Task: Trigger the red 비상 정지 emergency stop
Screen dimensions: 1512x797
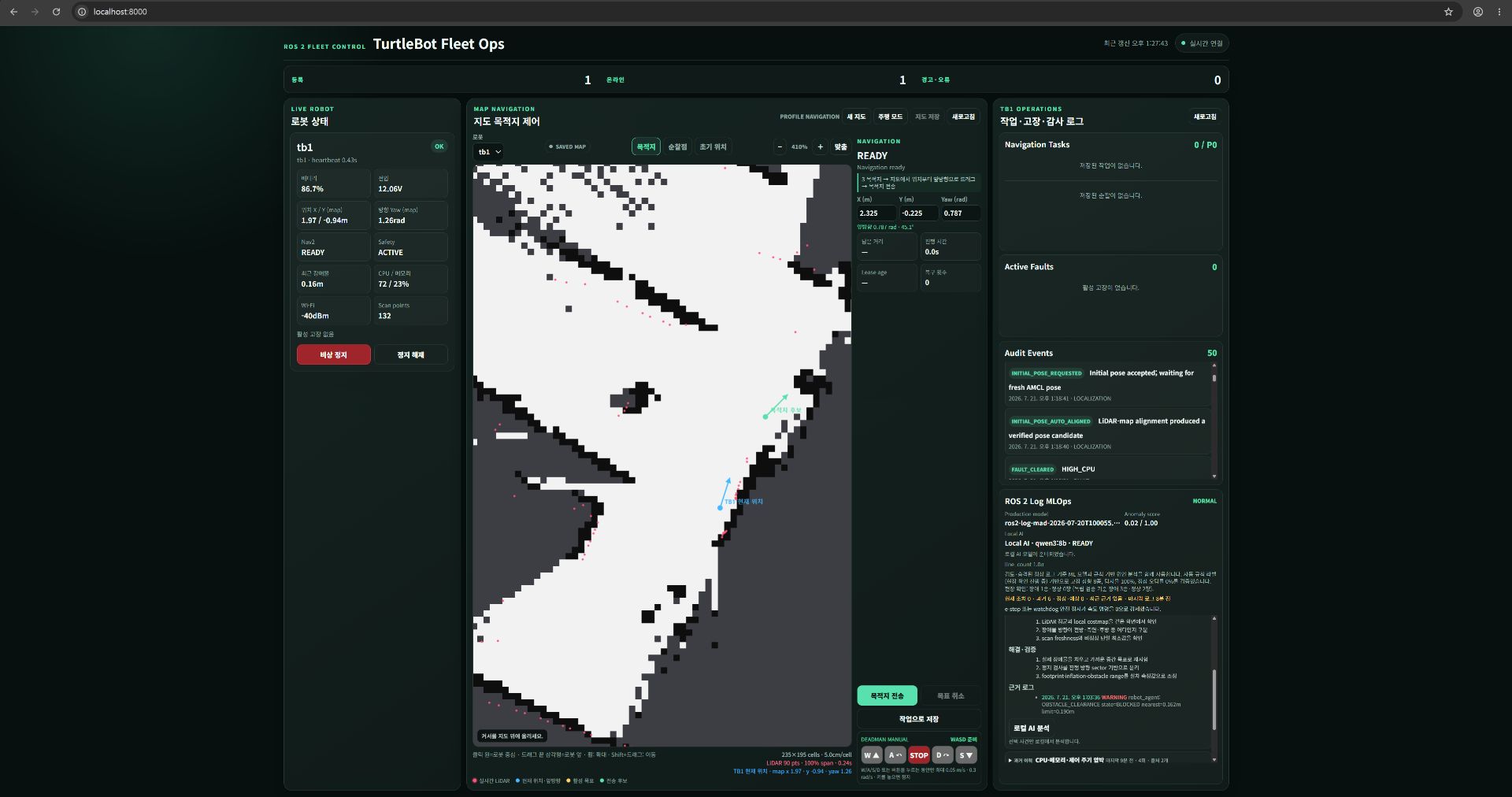Action: [x=333, y=354]
